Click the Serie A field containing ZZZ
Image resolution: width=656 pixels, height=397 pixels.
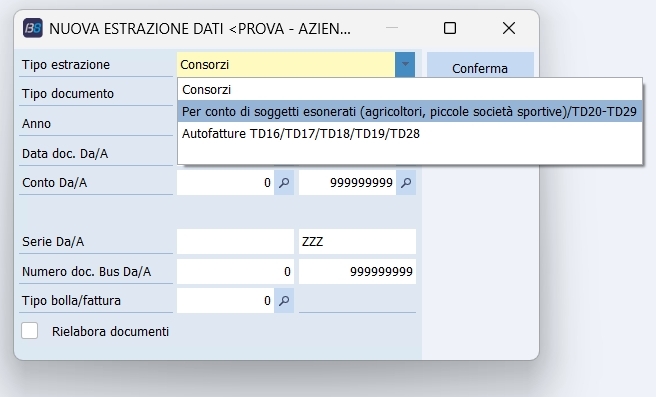[x=358, y=241]
